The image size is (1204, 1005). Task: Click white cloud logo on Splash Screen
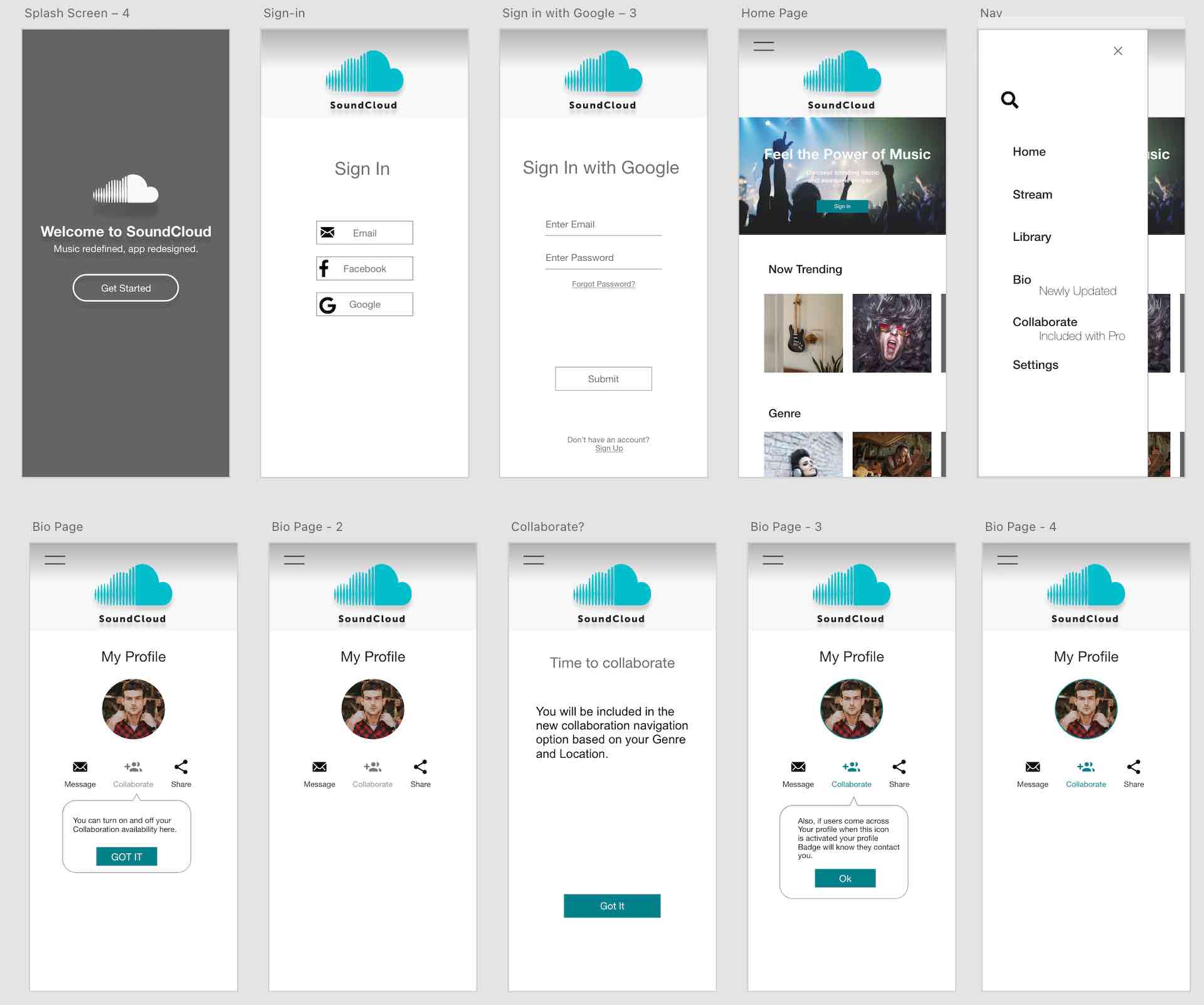point(125,189)
